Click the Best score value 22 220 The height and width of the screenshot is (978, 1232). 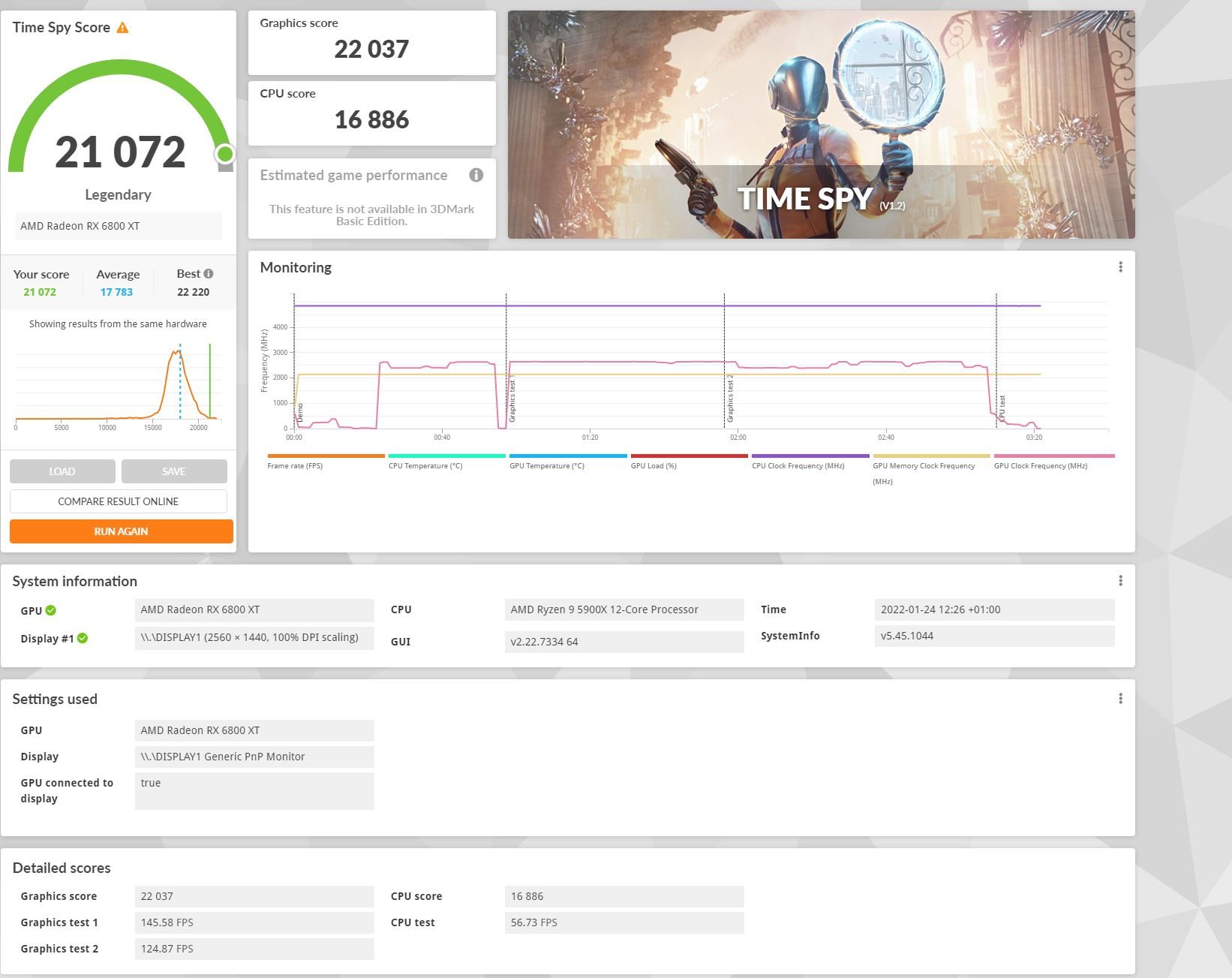coord(193,292)
